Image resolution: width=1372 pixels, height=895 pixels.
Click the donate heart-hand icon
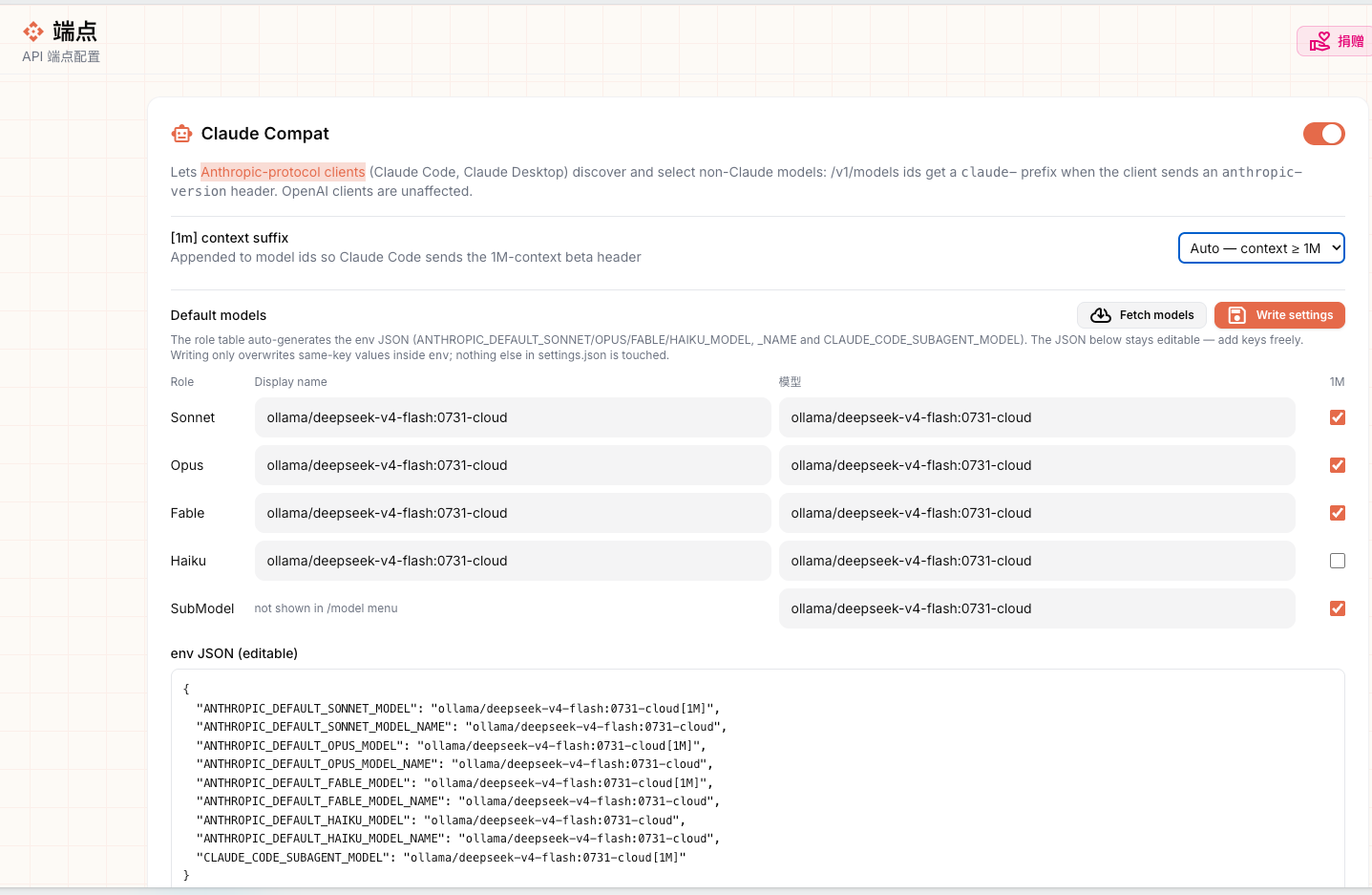[x=1319, y=41]
